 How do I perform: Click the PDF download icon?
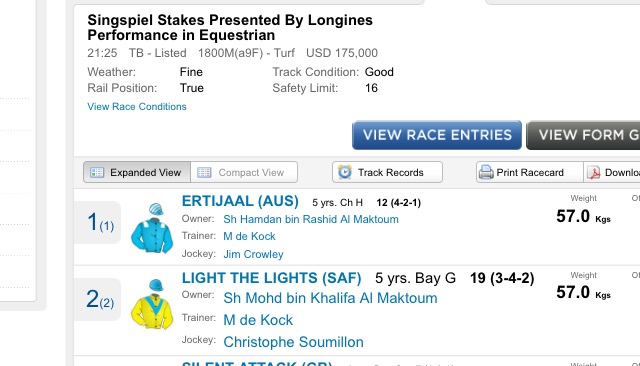(594, 173)
